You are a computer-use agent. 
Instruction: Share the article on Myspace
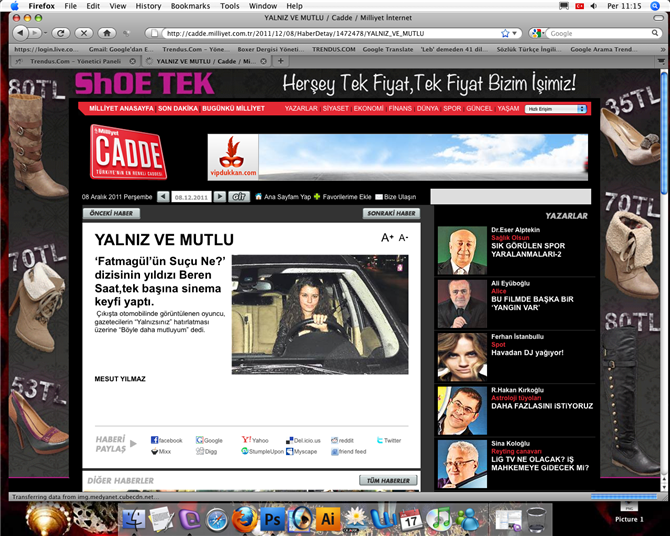(x=302, y=451)
